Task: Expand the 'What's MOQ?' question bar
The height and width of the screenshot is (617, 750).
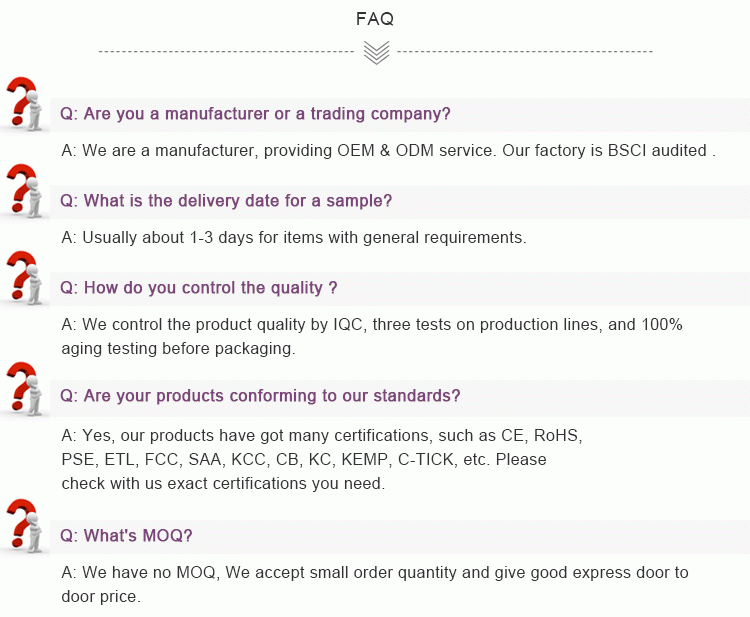Action: (x=126, y=536)
